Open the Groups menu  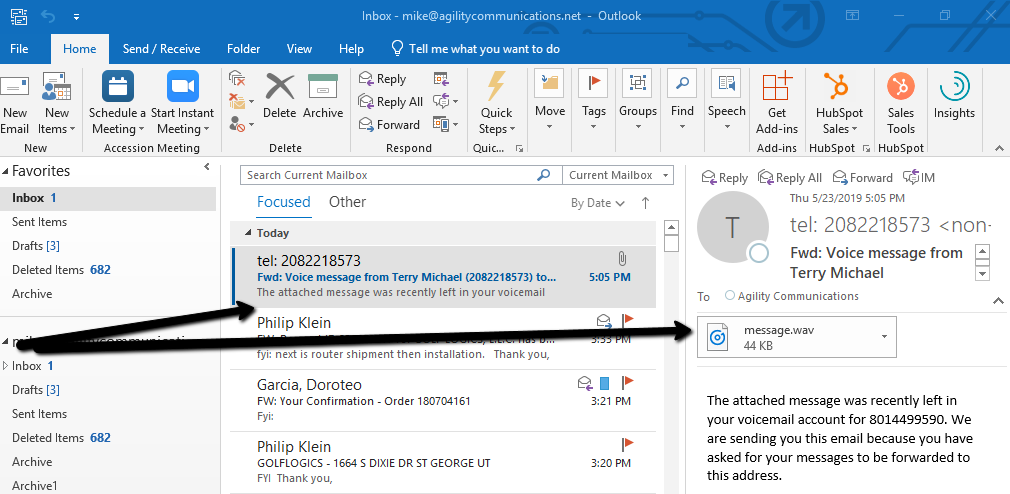(638, 102)
